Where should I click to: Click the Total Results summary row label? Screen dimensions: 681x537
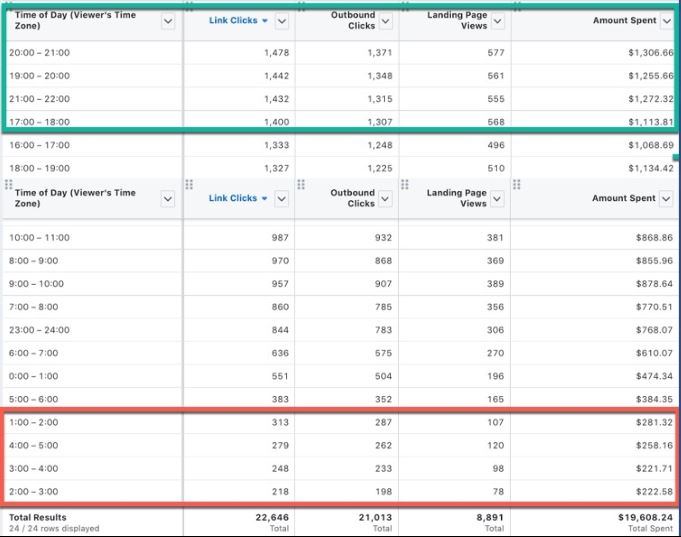38,517
